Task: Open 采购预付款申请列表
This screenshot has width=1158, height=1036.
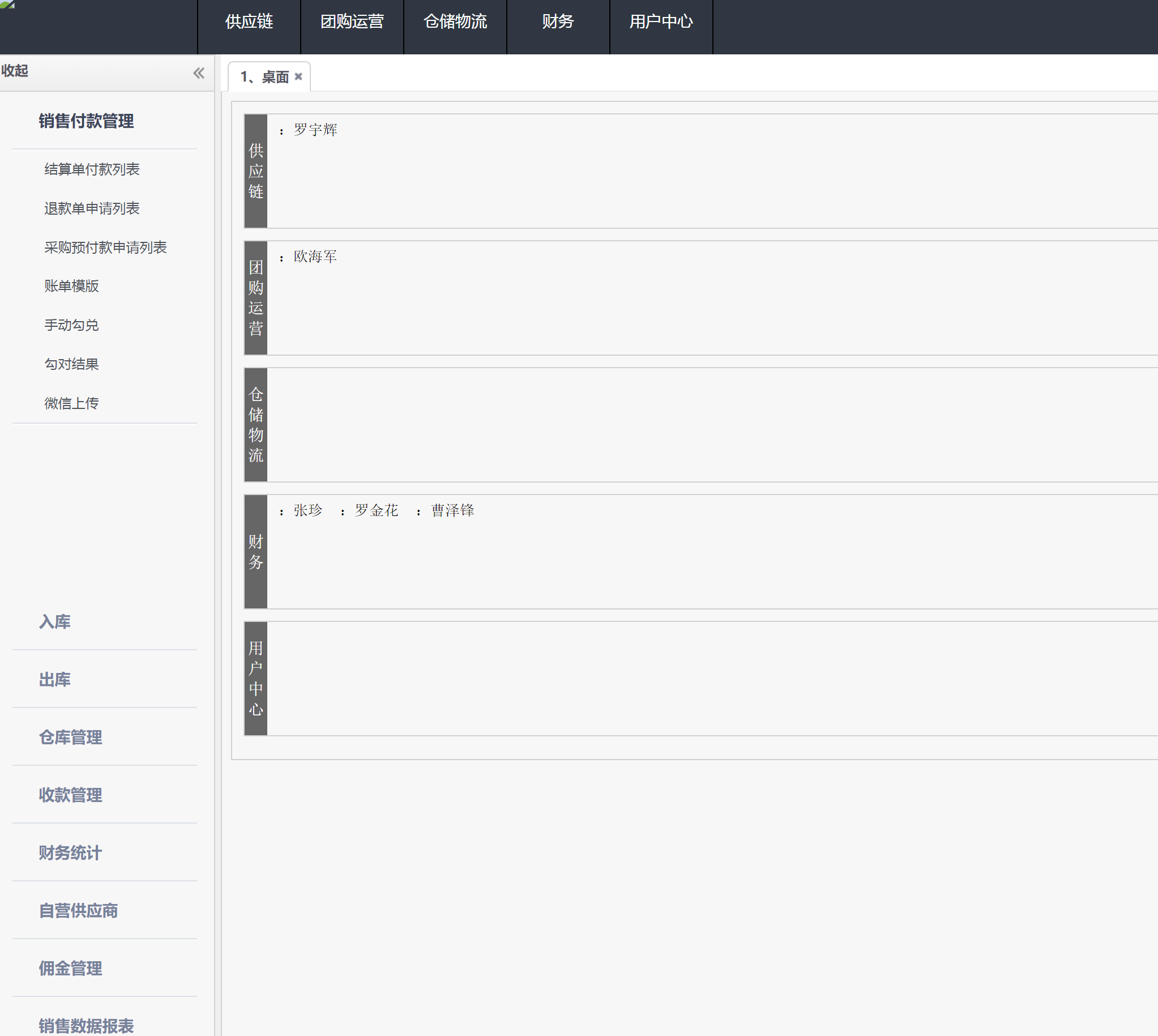Action: tap(106, 247)
